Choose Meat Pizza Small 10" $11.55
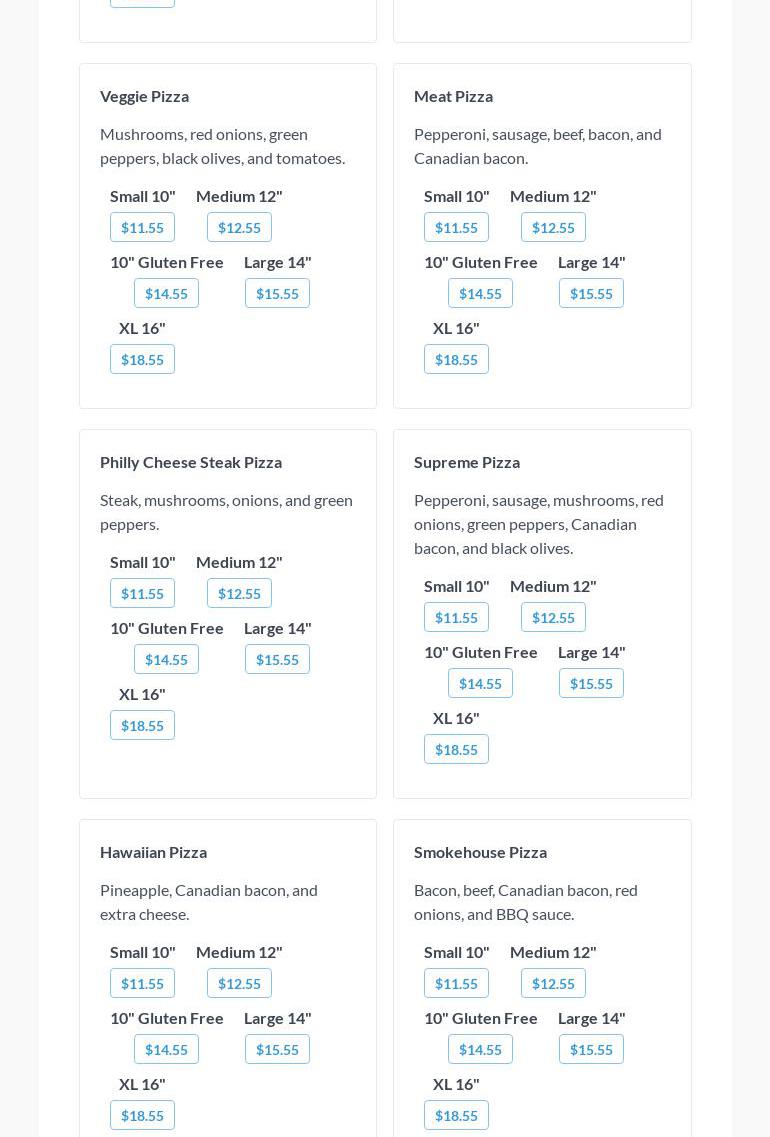770x1137 pixels. click(x=456, y=227)
